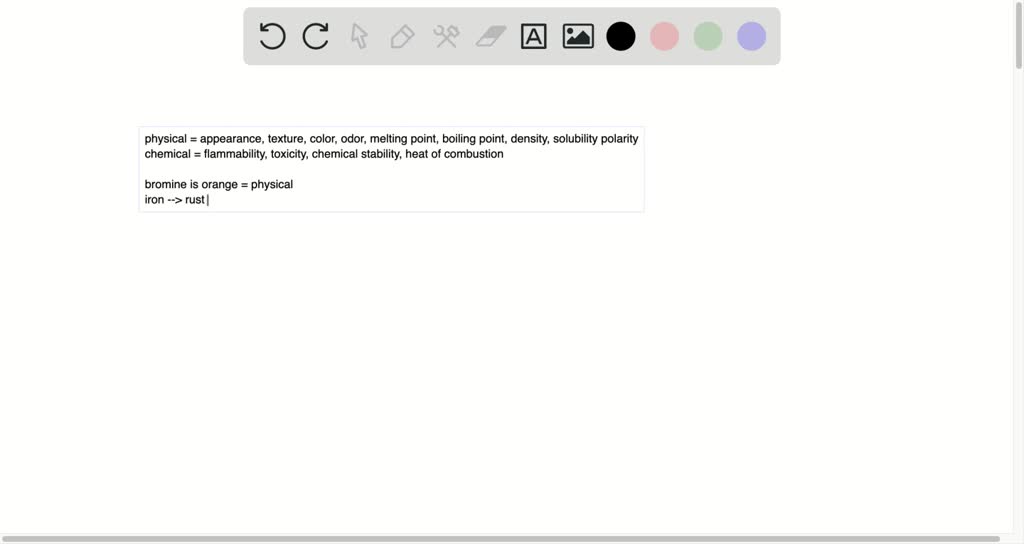Click the vertical scrollbar thumb

point(1018,35)
